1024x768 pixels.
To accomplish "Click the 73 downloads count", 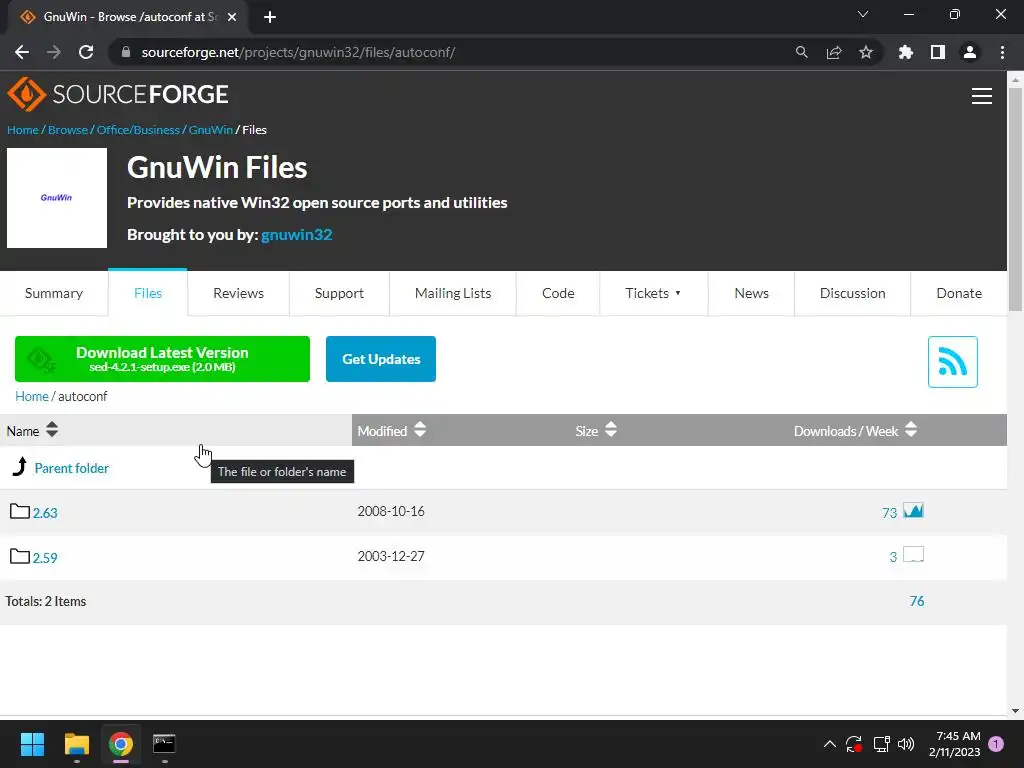I will coord(889,513).
